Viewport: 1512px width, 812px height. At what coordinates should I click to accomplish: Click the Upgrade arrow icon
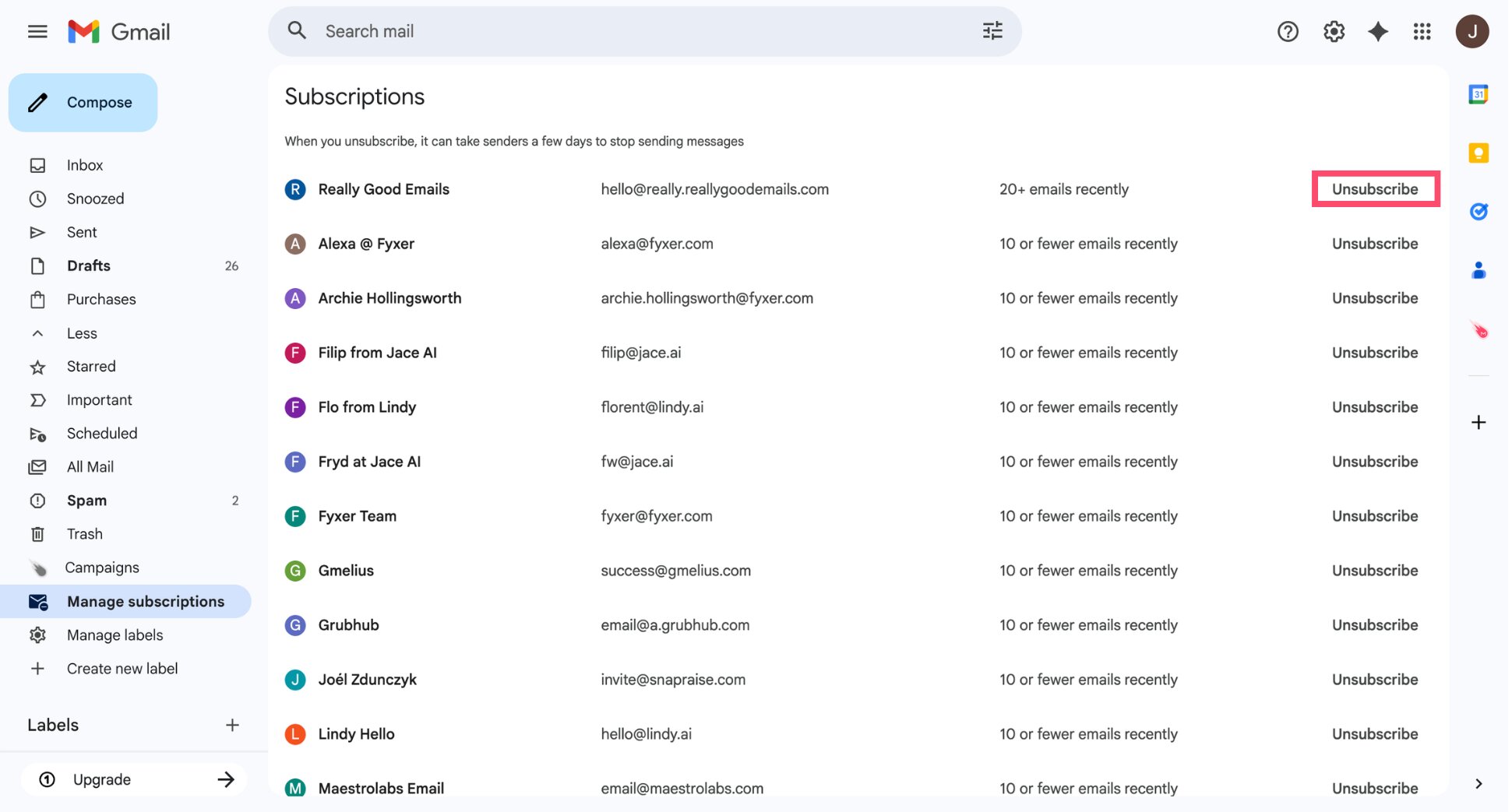tap(226, 779)
